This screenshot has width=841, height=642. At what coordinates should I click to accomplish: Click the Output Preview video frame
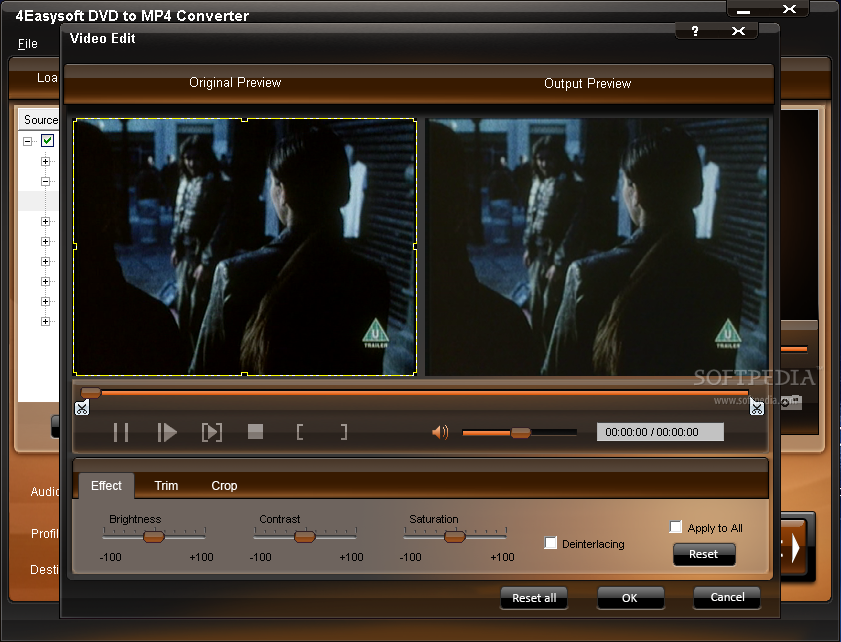click(596, 247)
